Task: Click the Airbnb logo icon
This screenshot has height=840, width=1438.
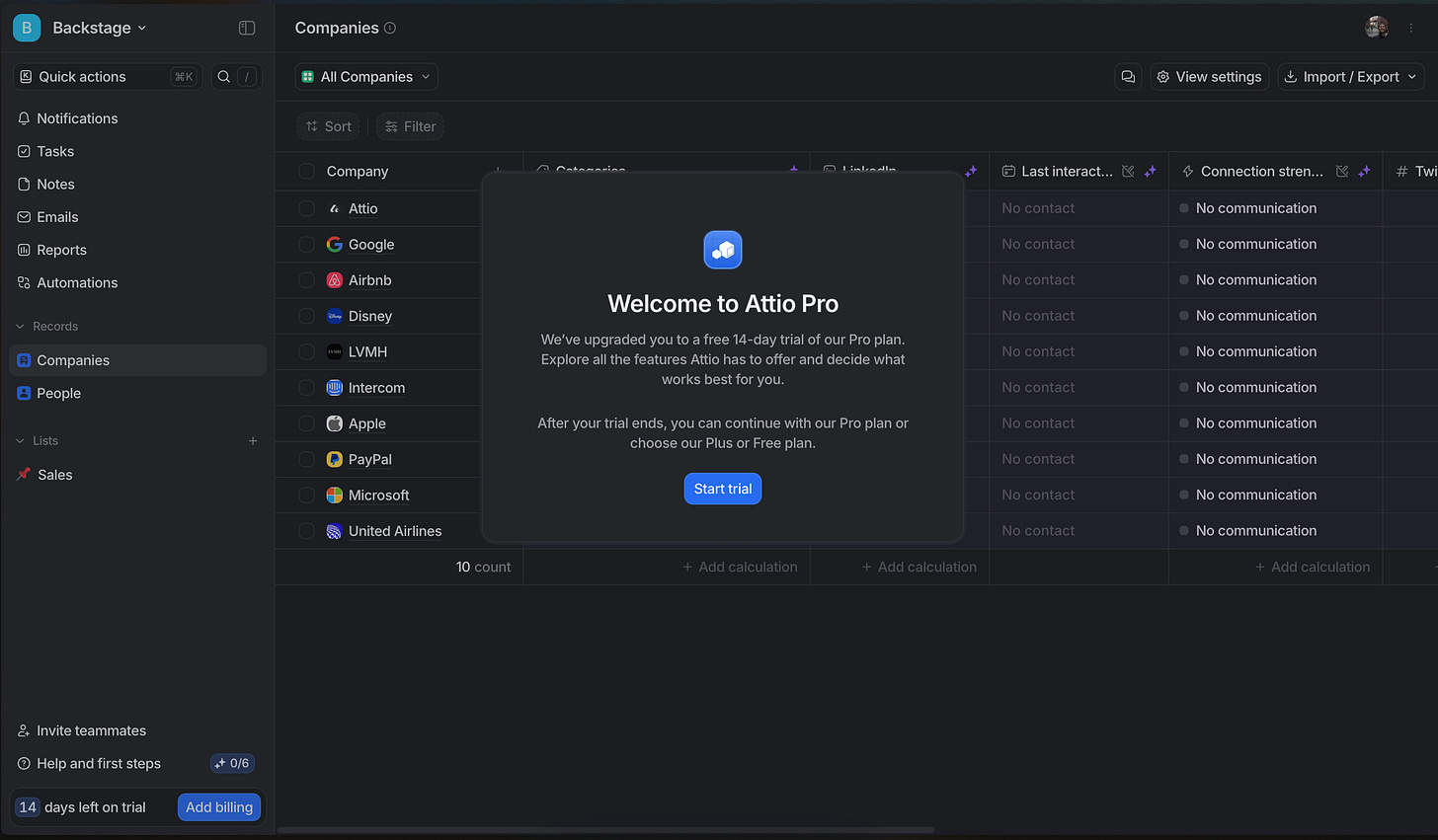Action: click(335, 280)
